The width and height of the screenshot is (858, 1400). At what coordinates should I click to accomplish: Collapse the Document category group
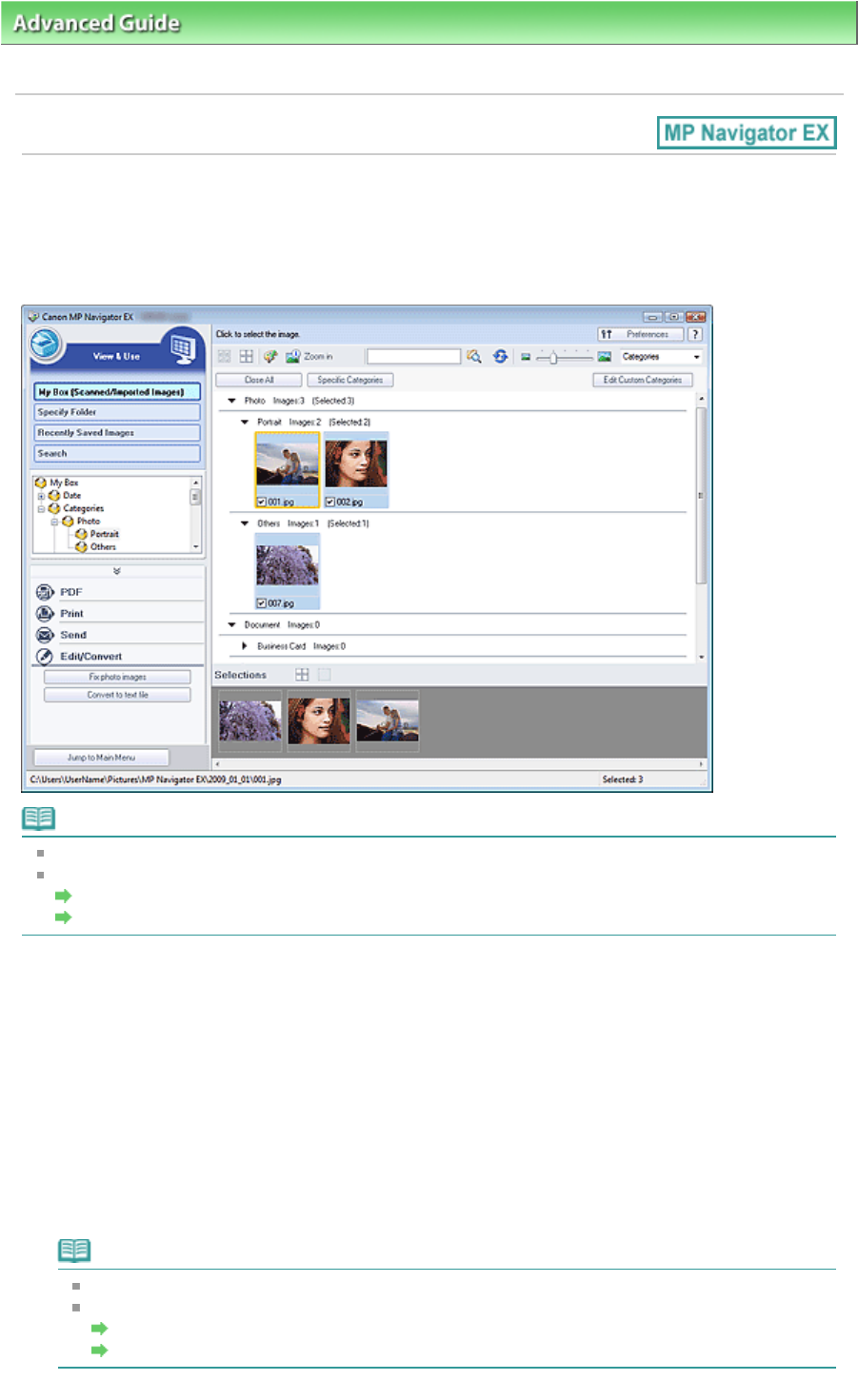tap(231, 625)
